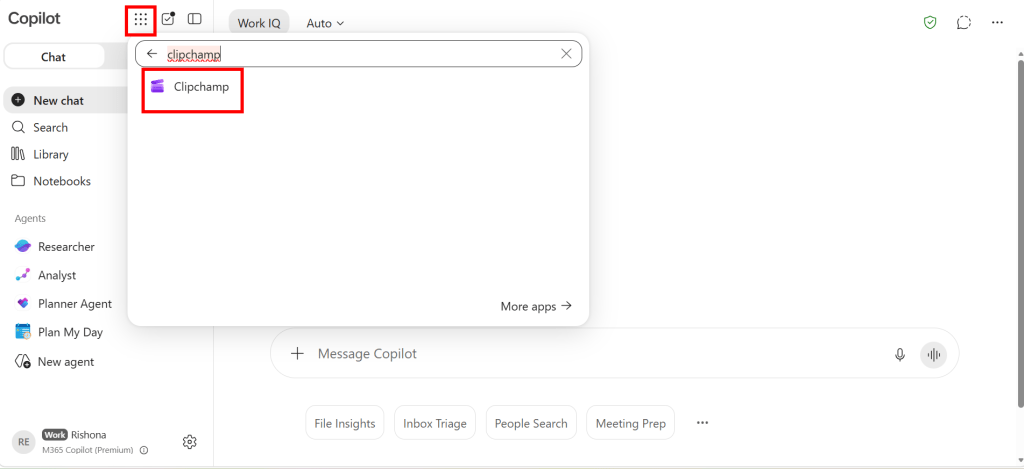Choose the Inbox Triage prompt chip
The width and height of the screenshot is (1024, 469).
(435, 423)
